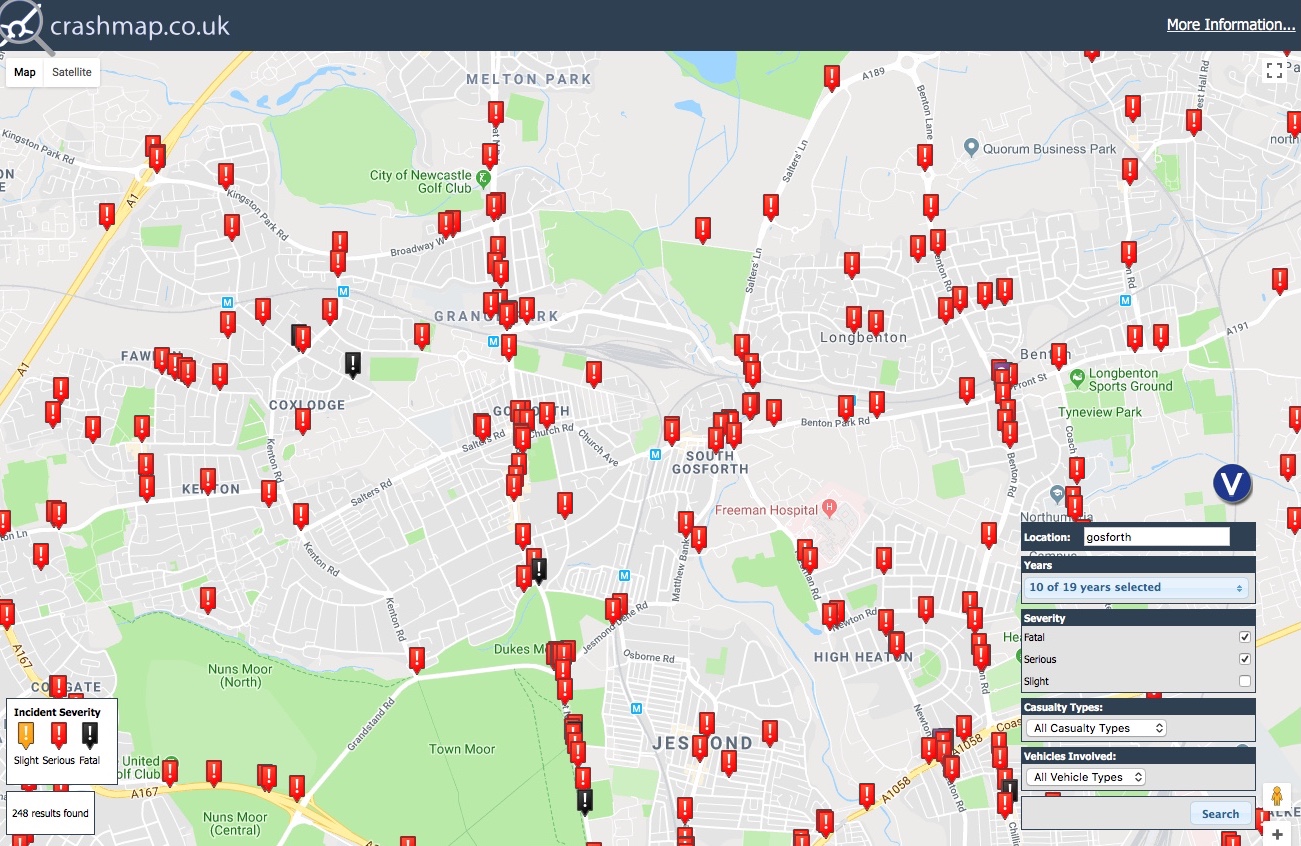1301x846 pixels.
Task: Select the fatal marker above Jesmond Dene Rd junction
Action: coord(540,570)
